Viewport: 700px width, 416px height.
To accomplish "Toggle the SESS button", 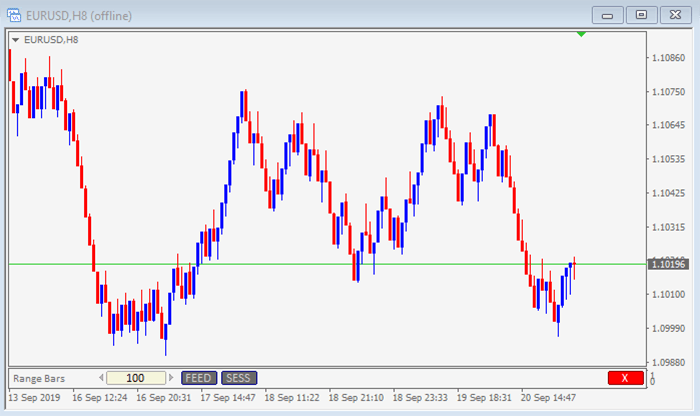I will pos(238,378).
